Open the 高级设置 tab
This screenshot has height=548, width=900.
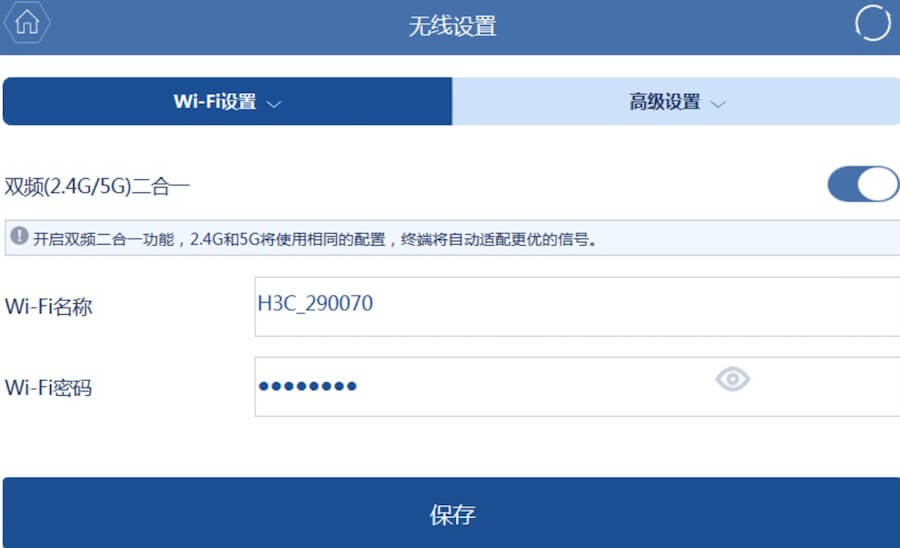click(665, 102)
